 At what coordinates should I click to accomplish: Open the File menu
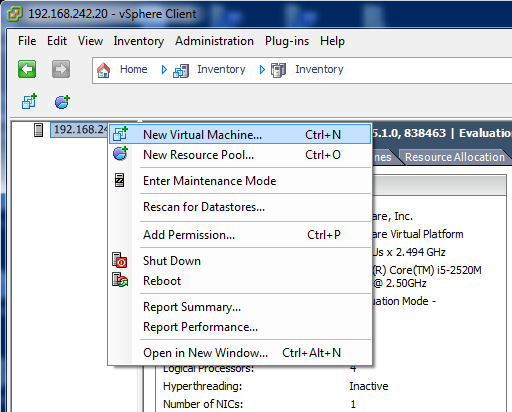(x=27, y=41)
